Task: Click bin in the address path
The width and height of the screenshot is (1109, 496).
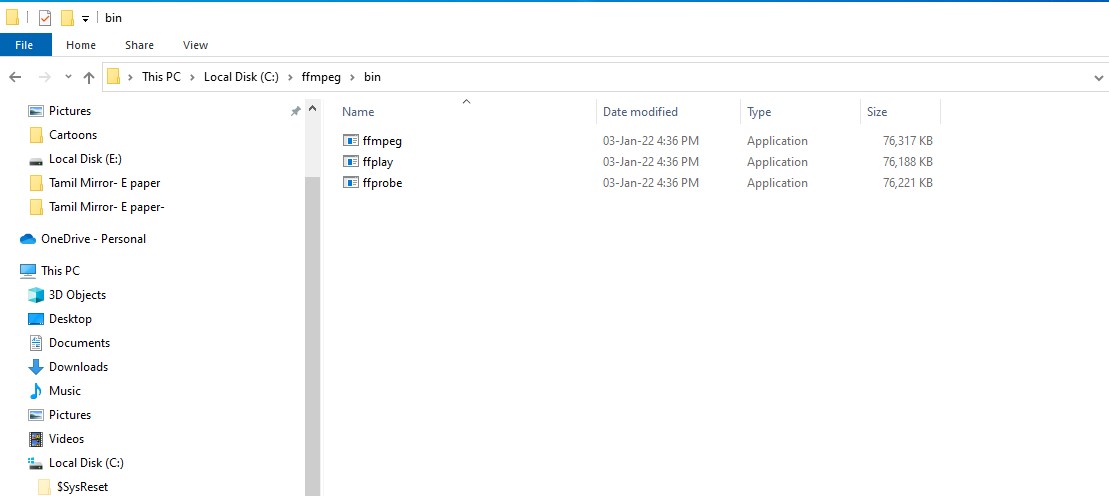Action: coord(372,77)
